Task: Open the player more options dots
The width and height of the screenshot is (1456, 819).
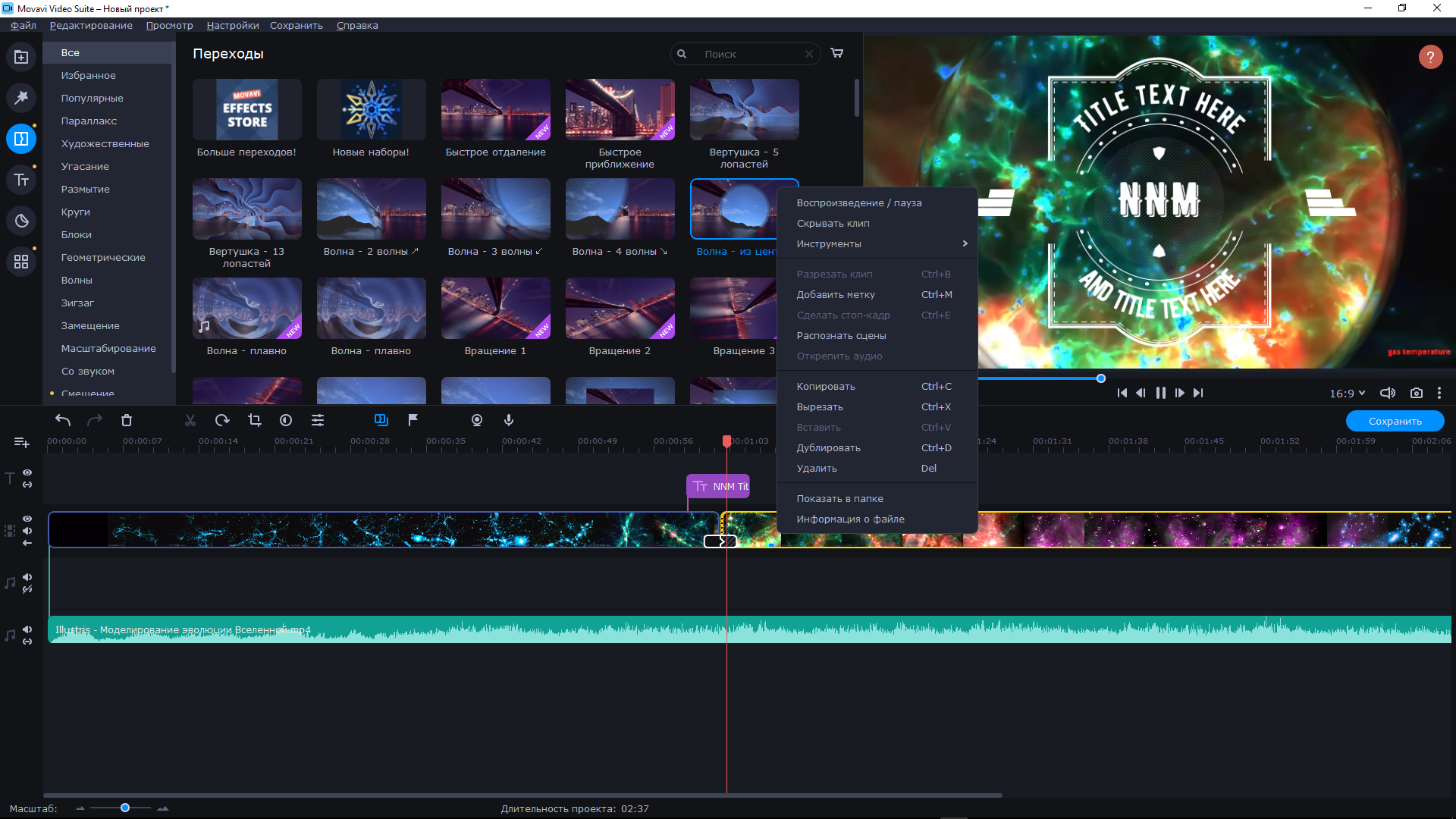Action: 1439,393
